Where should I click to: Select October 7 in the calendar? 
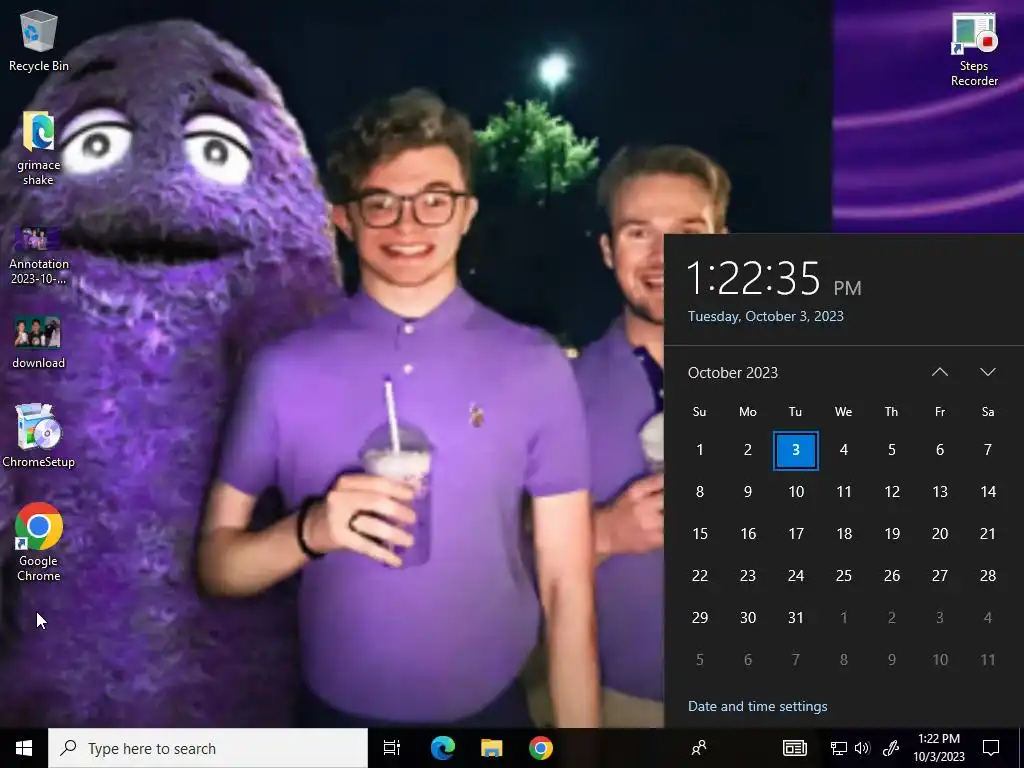988,450
